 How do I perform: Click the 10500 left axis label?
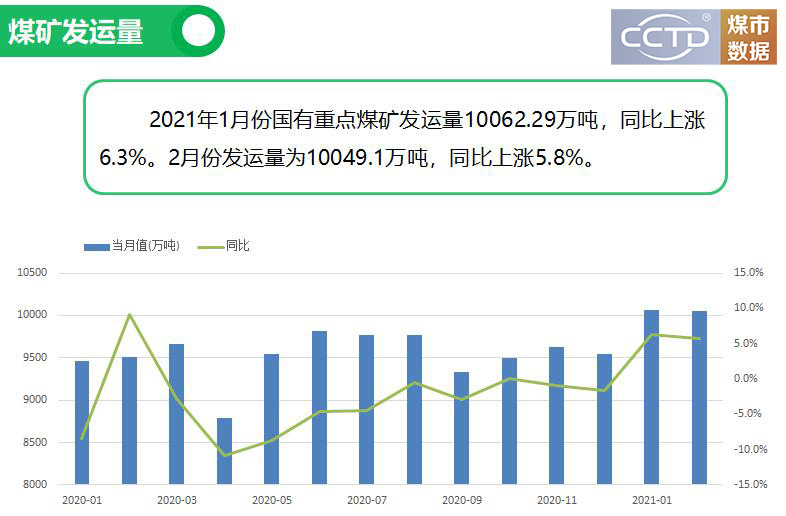pyautogui.click(x=33, y=273)
